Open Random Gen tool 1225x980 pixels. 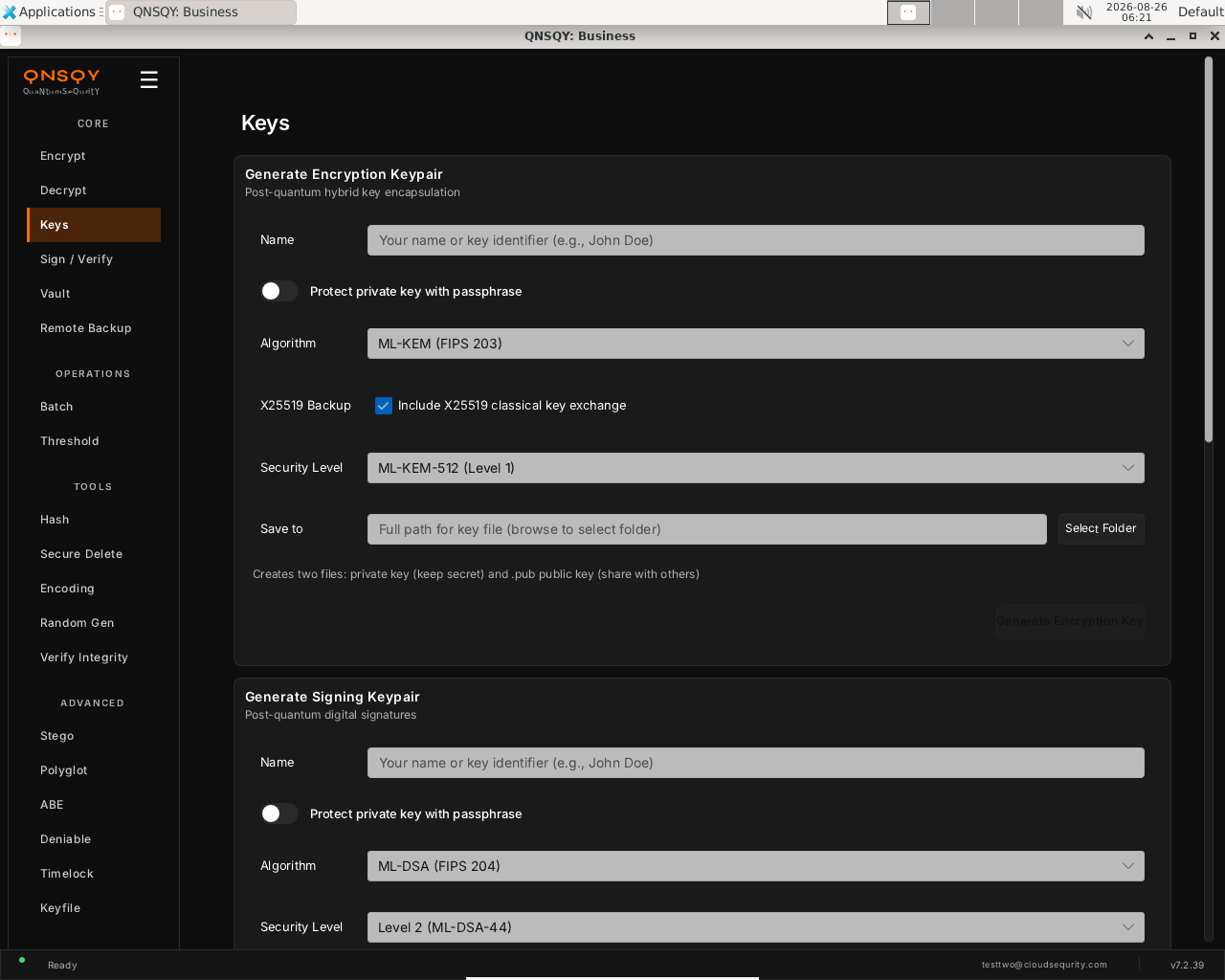click(94, 623)
